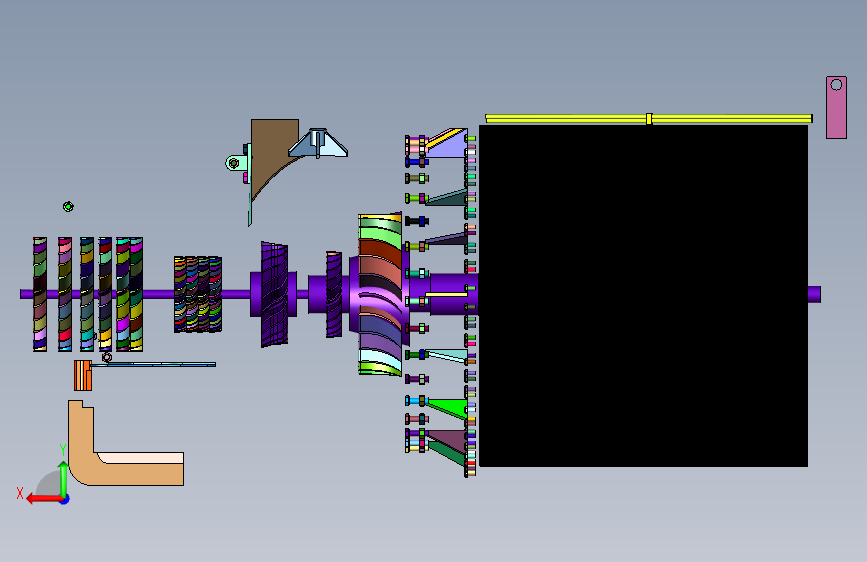Click the bright green triangular gusset

click(x=451, y=407)
